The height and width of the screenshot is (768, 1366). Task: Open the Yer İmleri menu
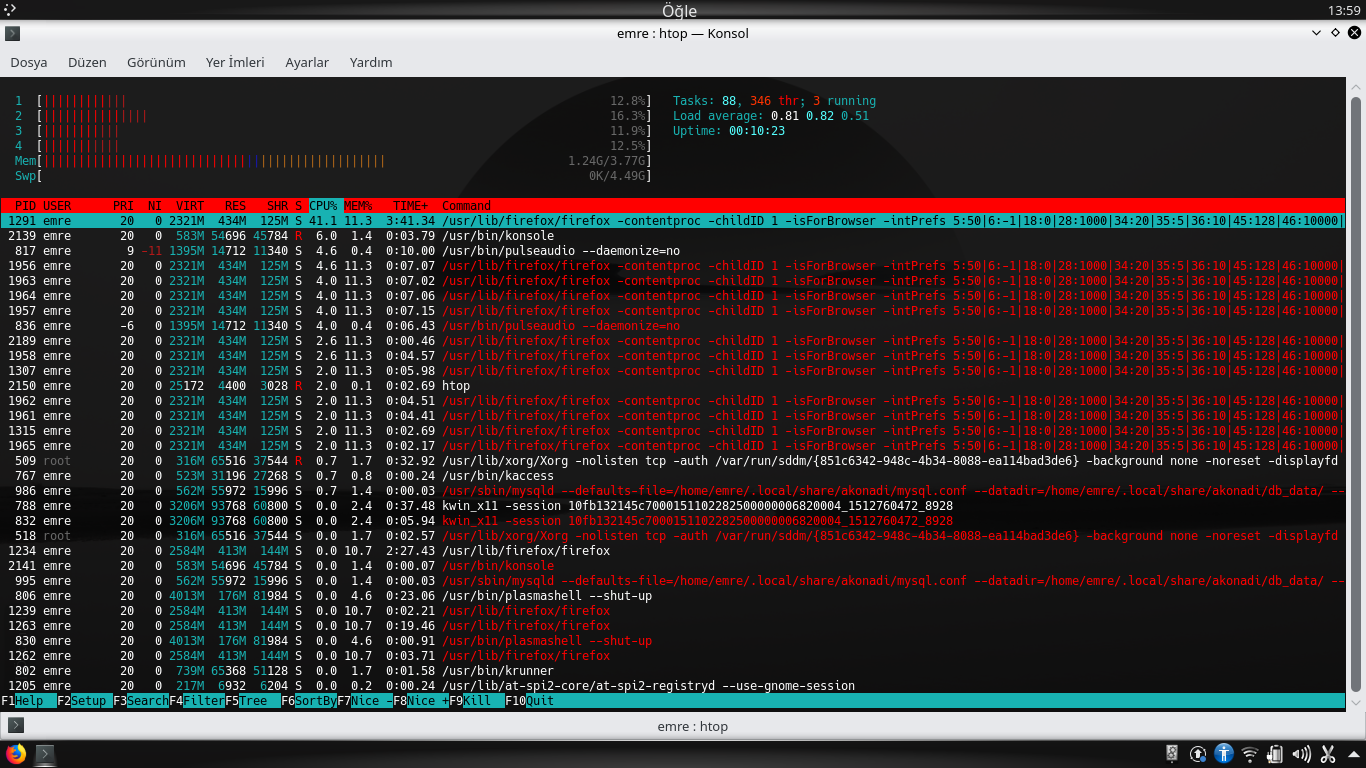click(x=235, y=62)
